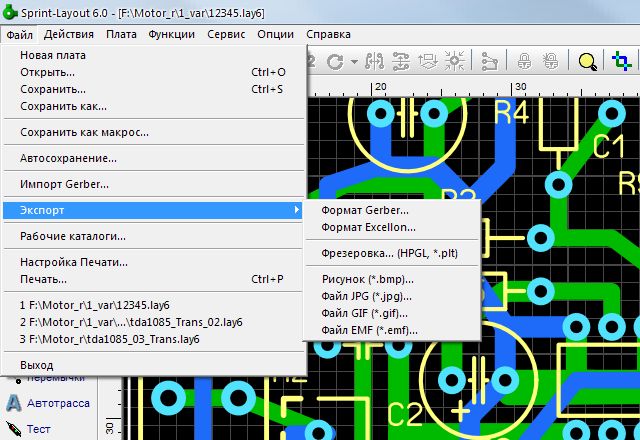Open recent file 2, tda1085_Trans_02.lay6
This screenshot has width=640, height=440.
pos(153,322)
